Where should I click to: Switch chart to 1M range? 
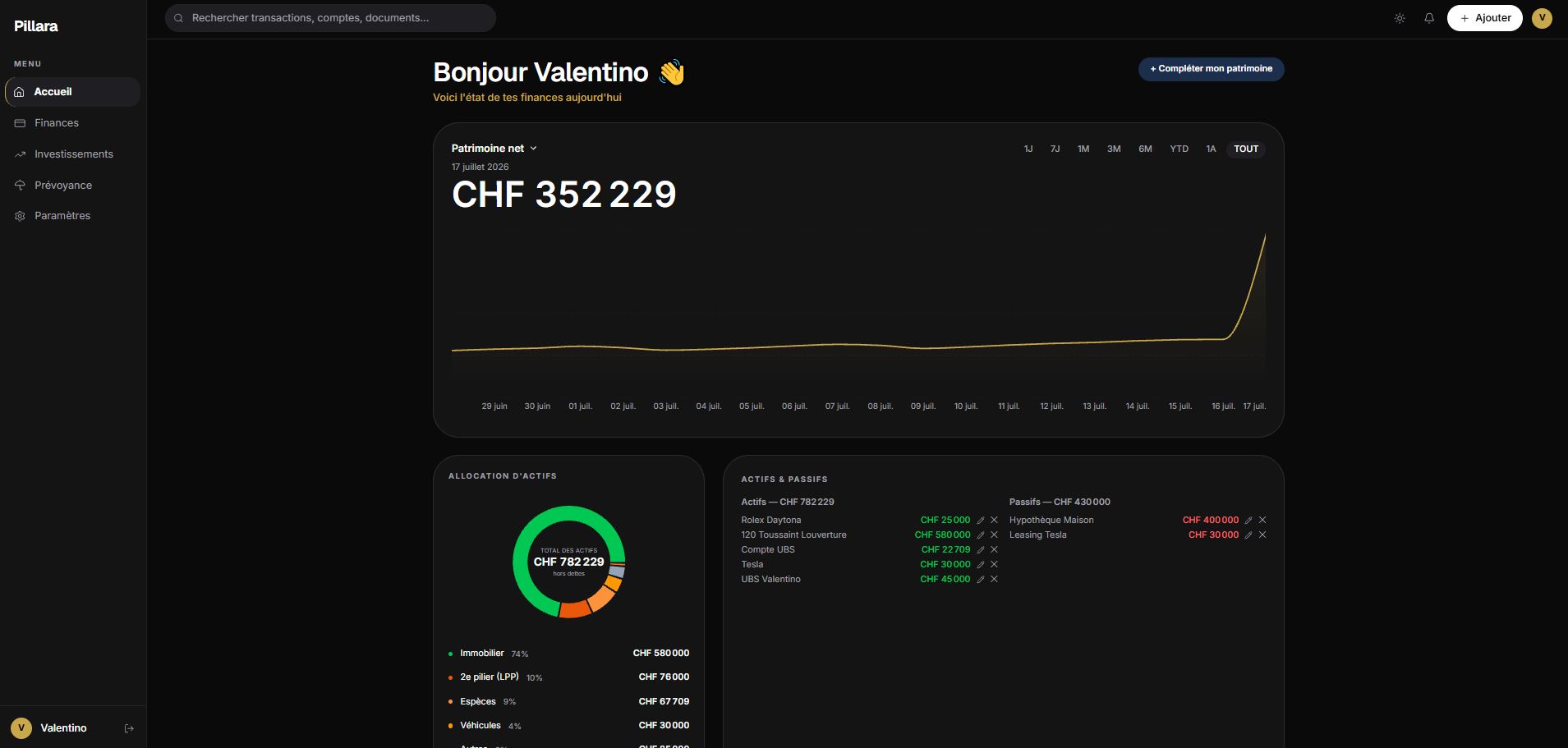coord(1083,149)
